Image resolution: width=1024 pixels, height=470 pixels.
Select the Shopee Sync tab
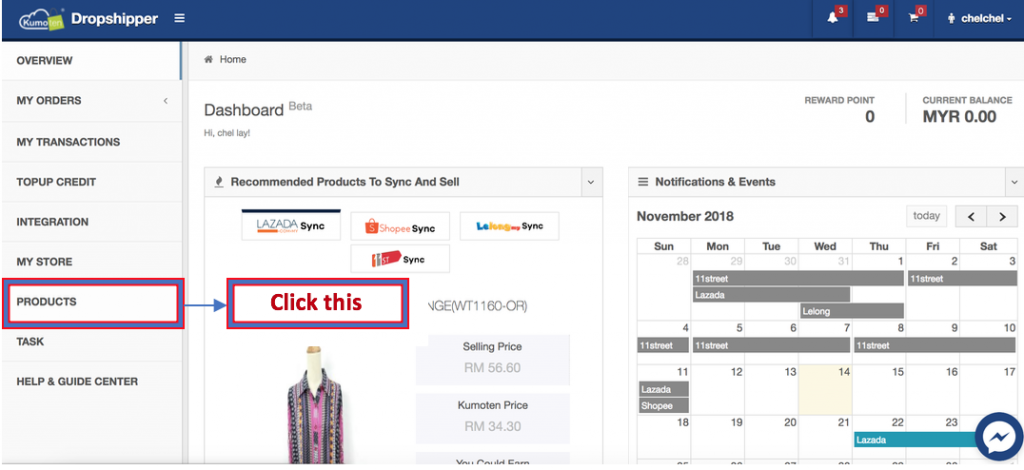400,227
